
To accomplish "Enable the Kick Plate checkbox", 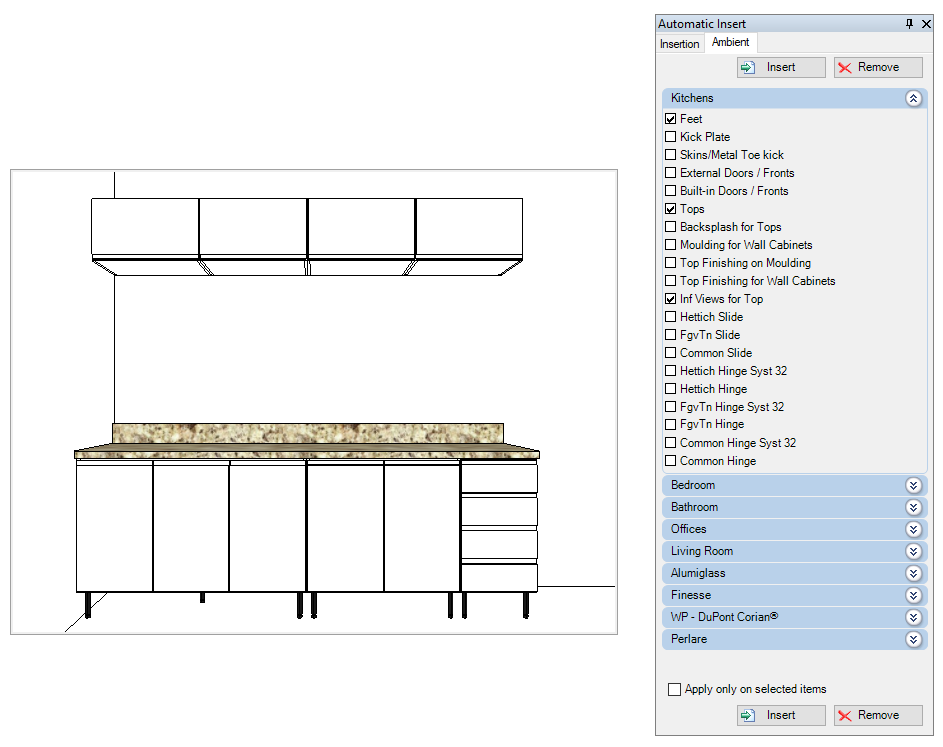I will point(671,137).
